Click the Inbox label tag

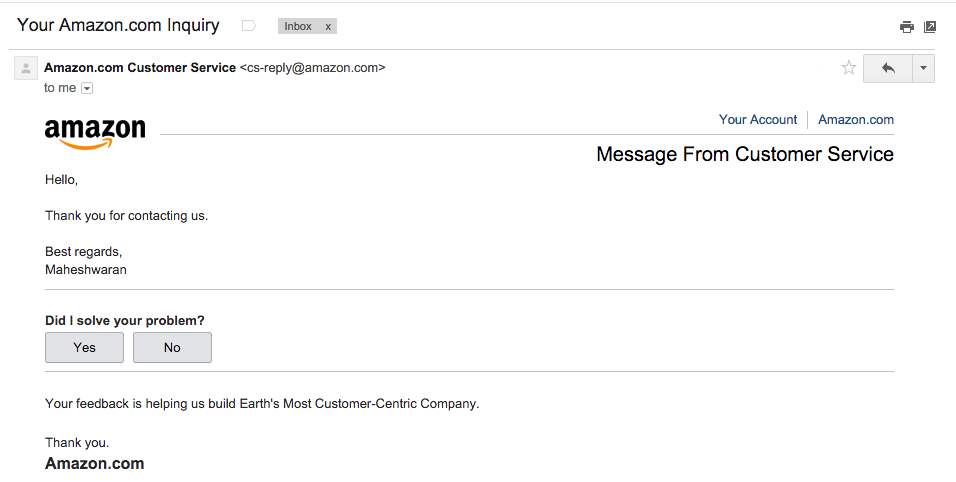pyautogui.click(x=298, y=26)
